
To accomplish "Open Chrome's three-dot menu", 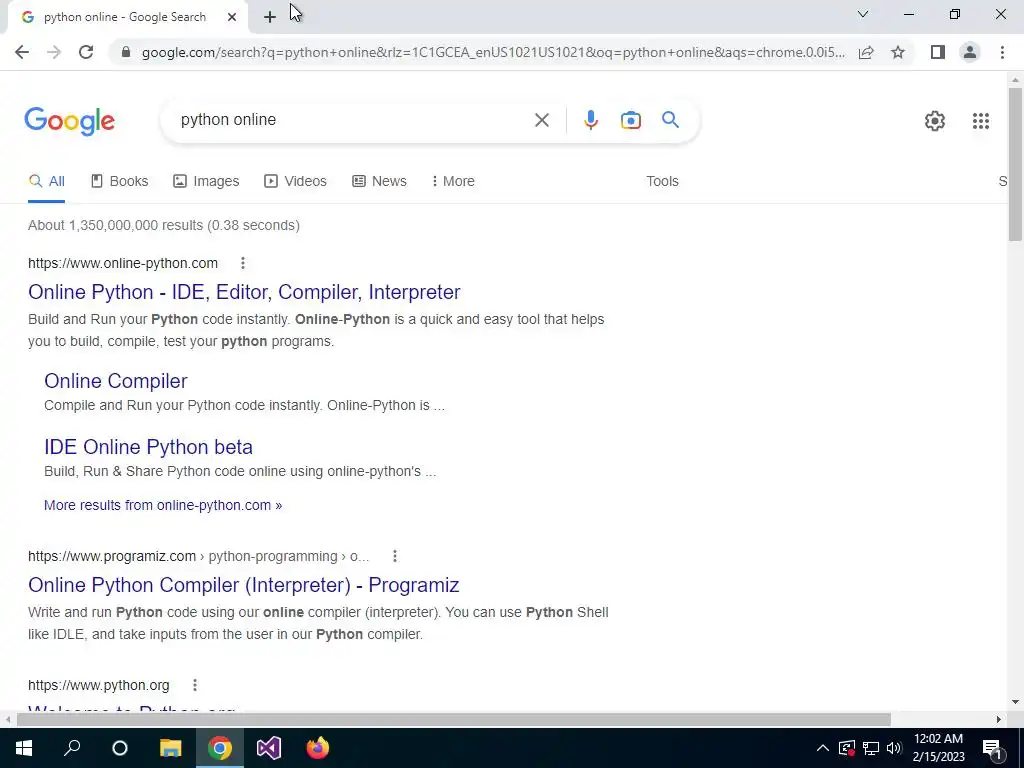I will [x=1002, y=52].
